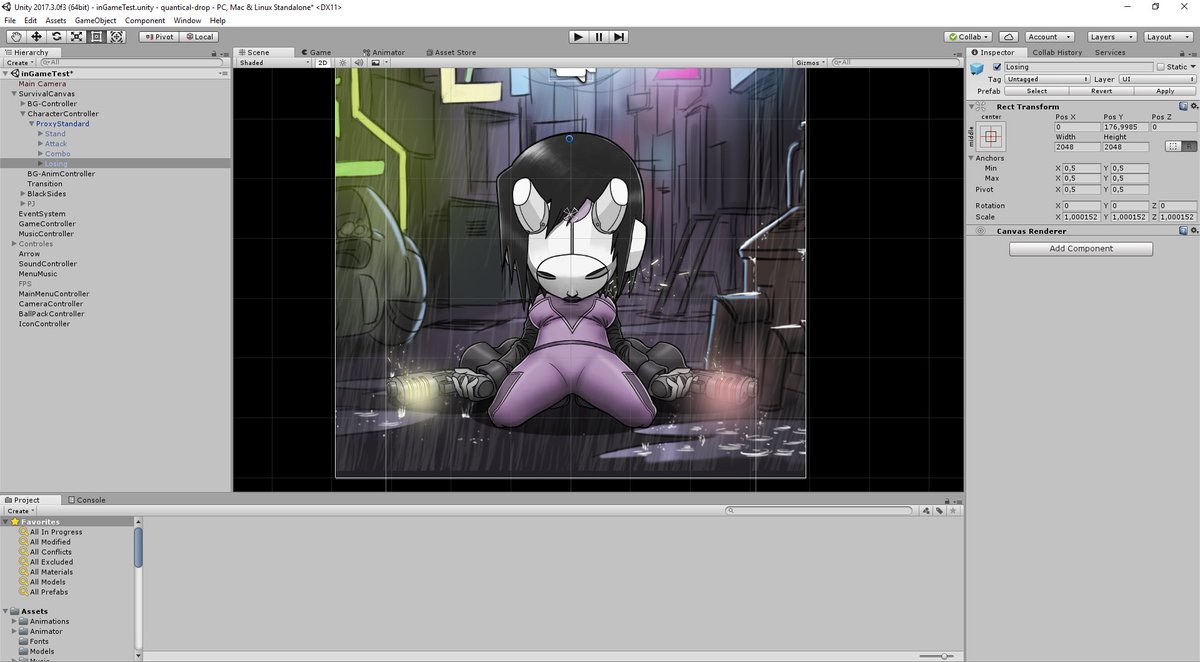The image size is (1200, 662).
Task: Enable the Static checkbox
Action: (x=1160, y=67)
